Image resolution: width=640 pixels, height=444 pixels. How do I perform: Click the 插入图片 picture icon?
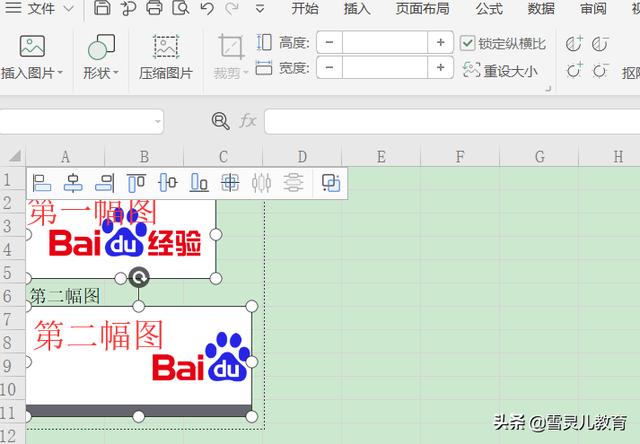point(32,46)
